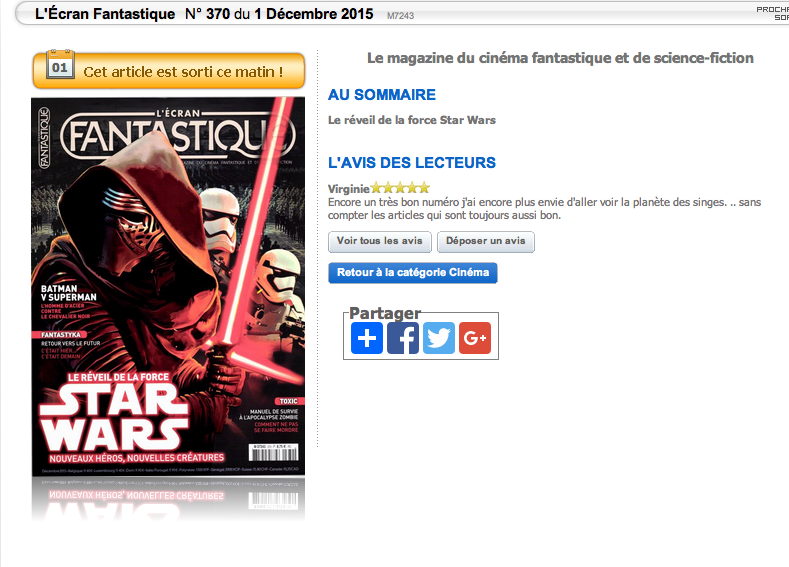Image resolution: width=789 pixels, height=567 pixels.
Task: Click the five-star rating by Virginie
Action: (400, 188)
